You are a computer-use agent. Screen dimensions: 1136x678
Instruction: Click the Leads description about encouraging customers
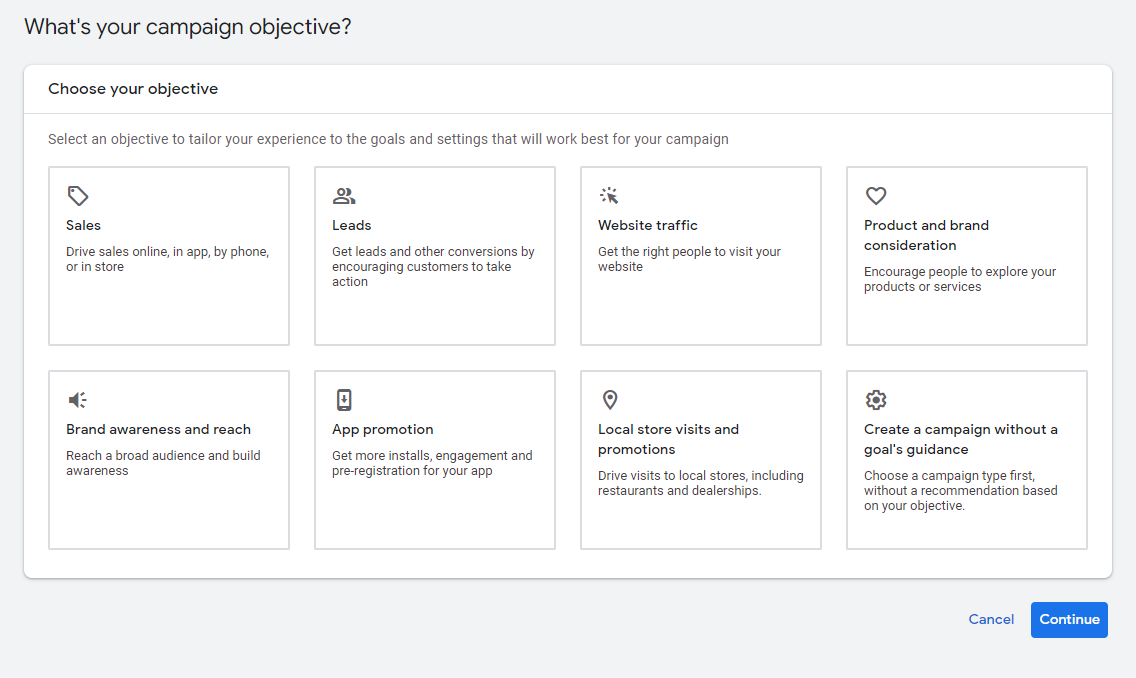point(433,267)
